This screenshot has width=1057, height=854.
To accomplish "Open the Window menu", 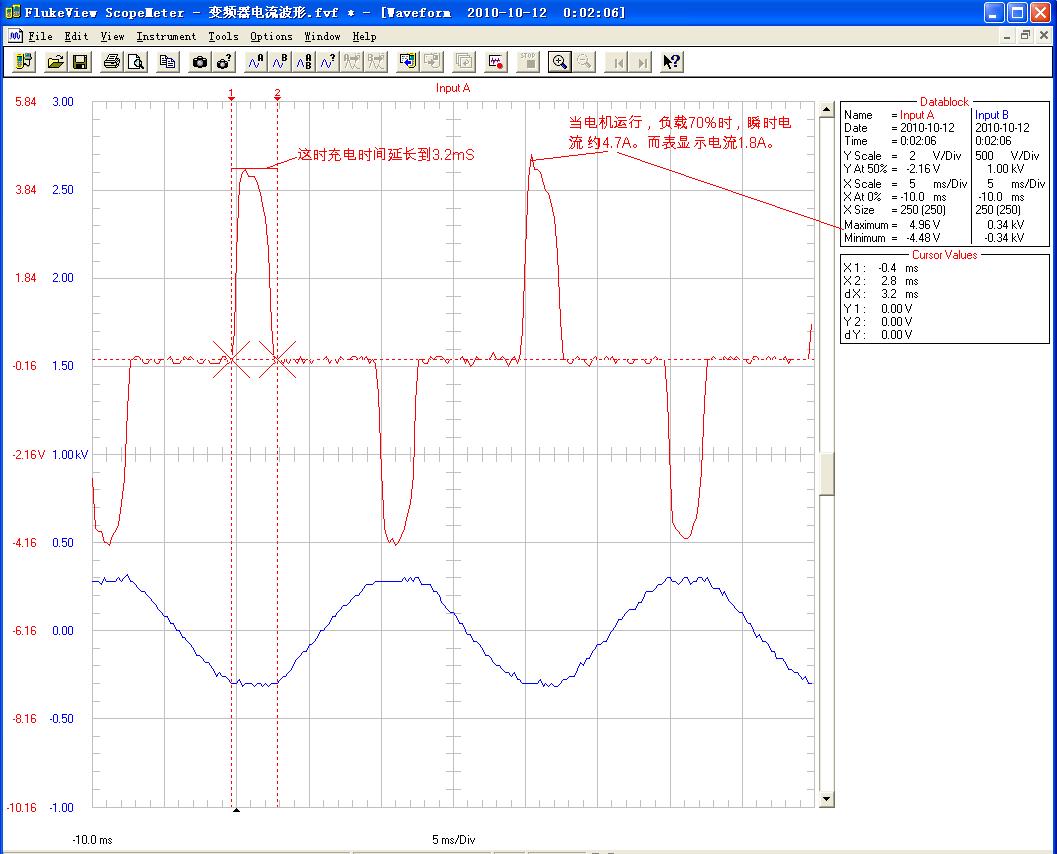I will click(x=322, y=36).
